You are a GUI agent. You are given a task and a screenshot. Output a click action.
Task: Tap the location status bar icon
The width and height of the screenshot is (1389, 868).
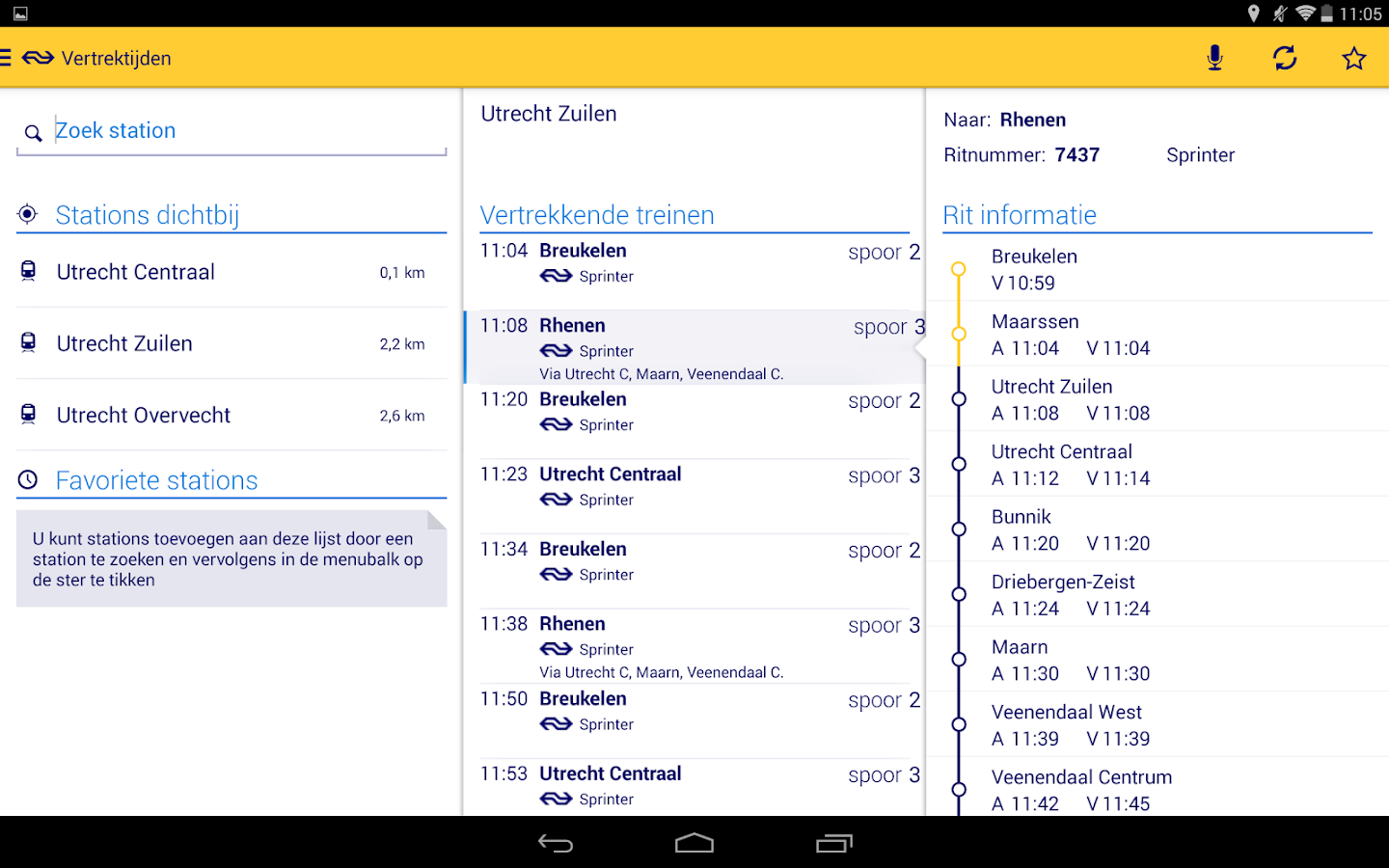click(1254, 14)
